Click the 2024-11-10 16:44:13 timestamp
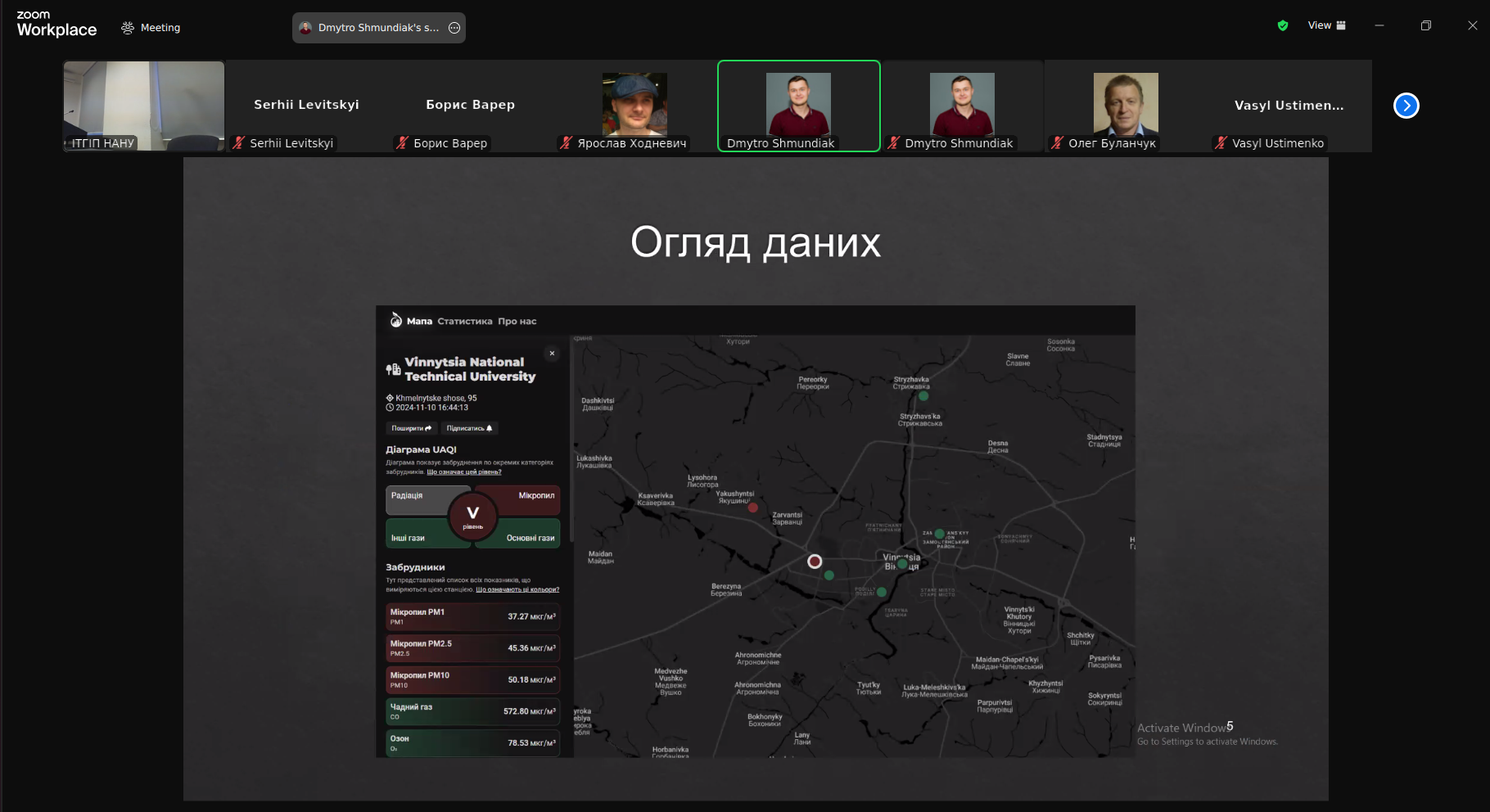1490x812 pixels. pyautogui.click(x=432, y=407)
